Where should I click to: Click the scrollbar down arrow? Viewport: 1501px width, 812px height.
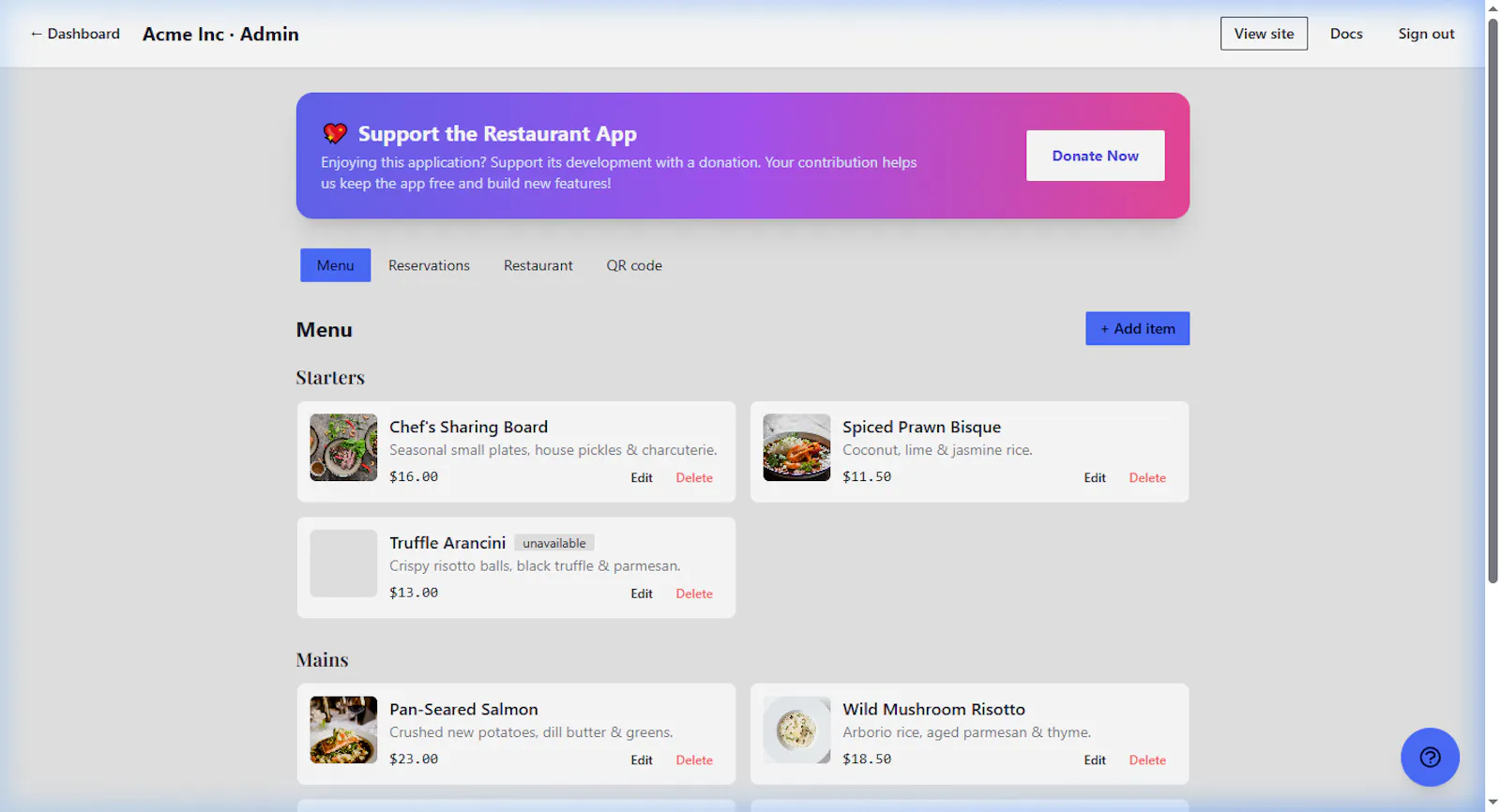coord(1493,803)
